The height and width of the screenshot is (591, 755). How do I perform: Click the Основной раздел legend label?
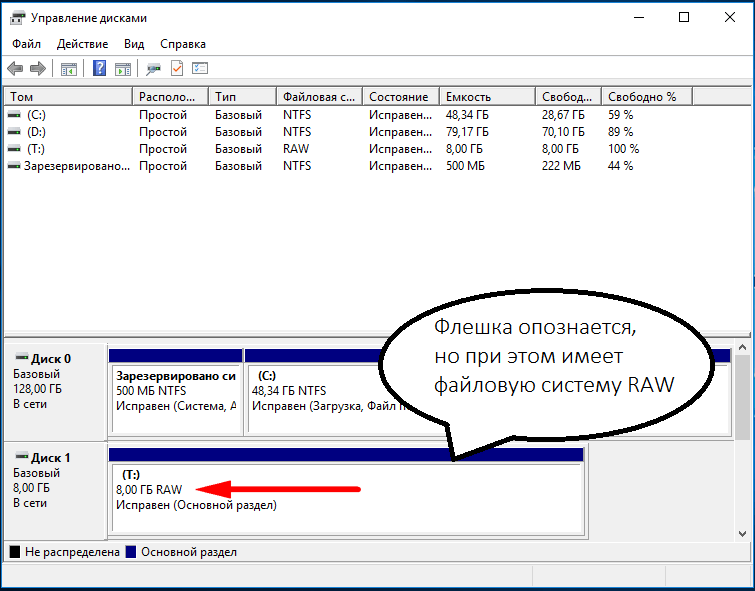click(x=189, y=552)
